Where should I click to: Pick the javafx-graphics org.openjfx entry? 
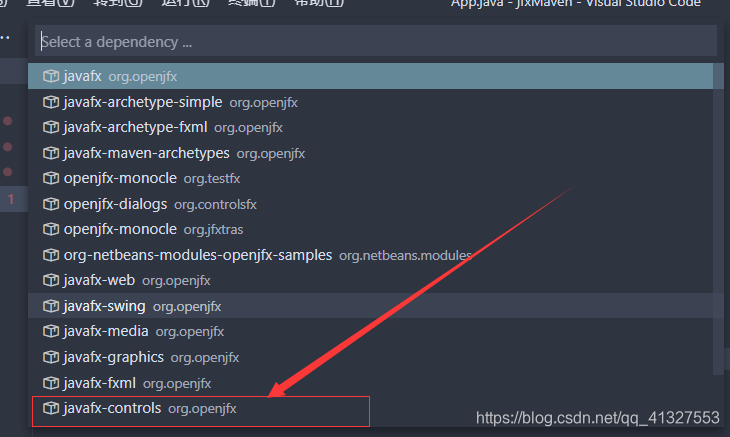(370, 357)
